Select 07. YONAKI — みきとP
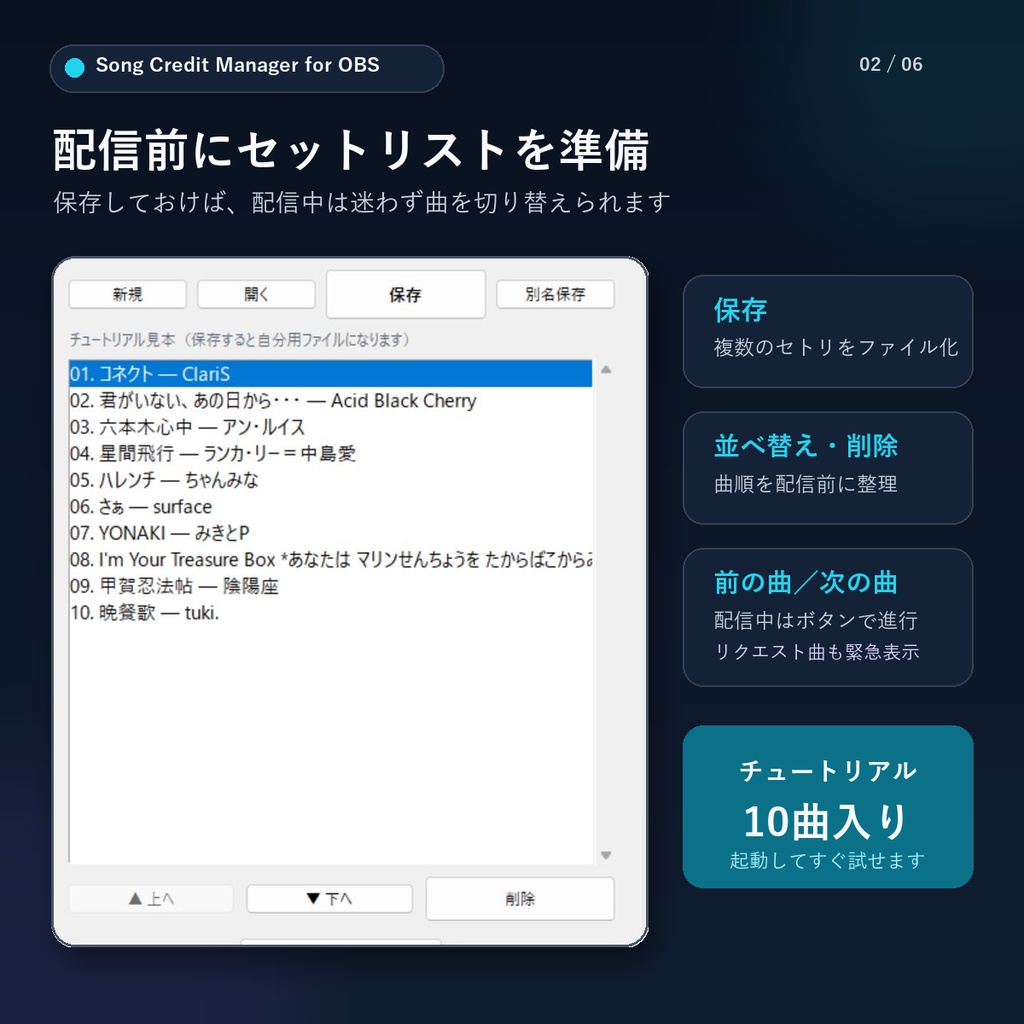The height and width of the screenshot is (1024, 1024). (x=330, y=533)
